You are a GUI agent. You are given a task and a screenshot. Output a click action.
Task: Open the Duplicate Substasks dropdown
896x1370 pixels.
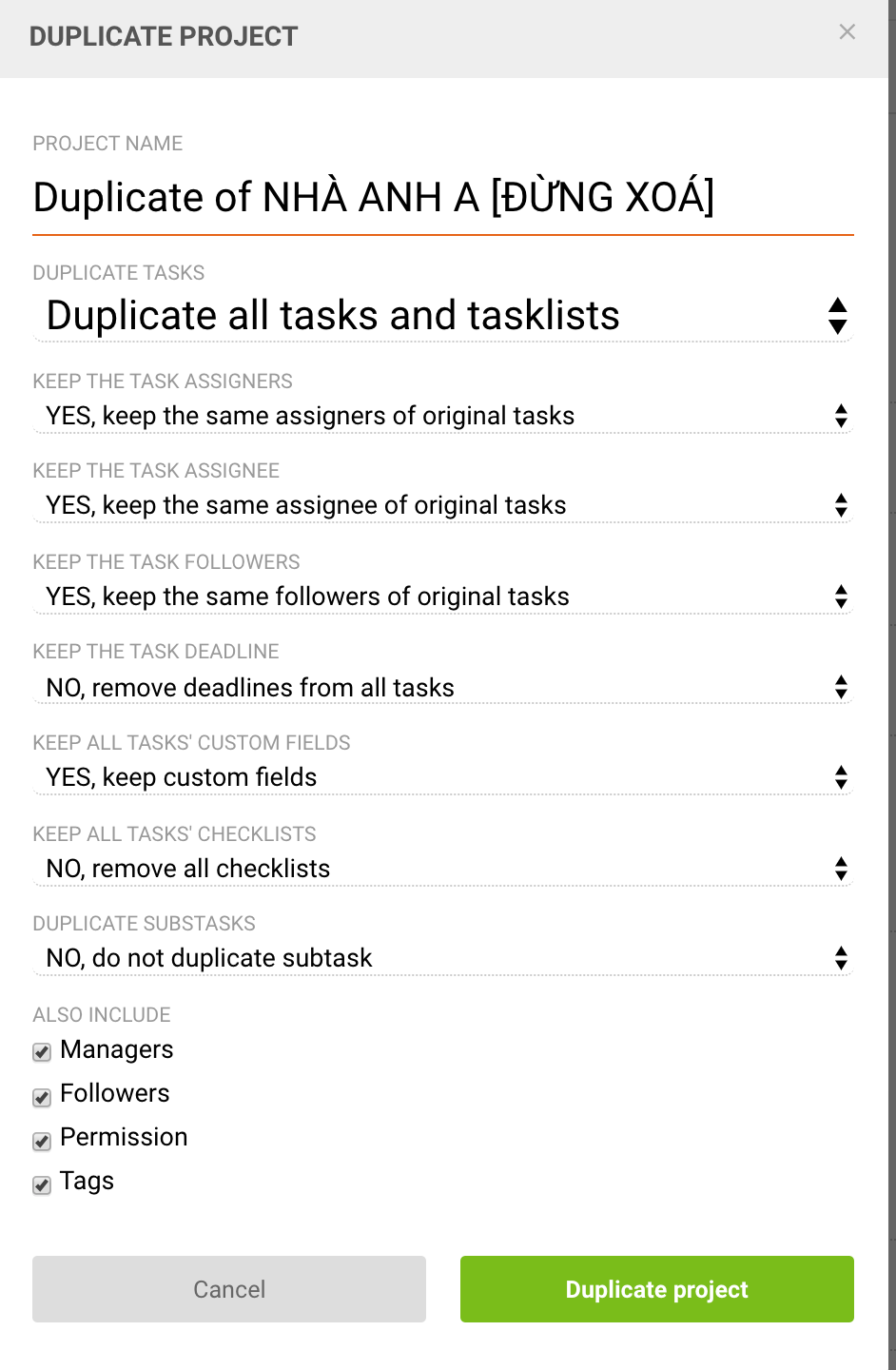click(443, 958)
